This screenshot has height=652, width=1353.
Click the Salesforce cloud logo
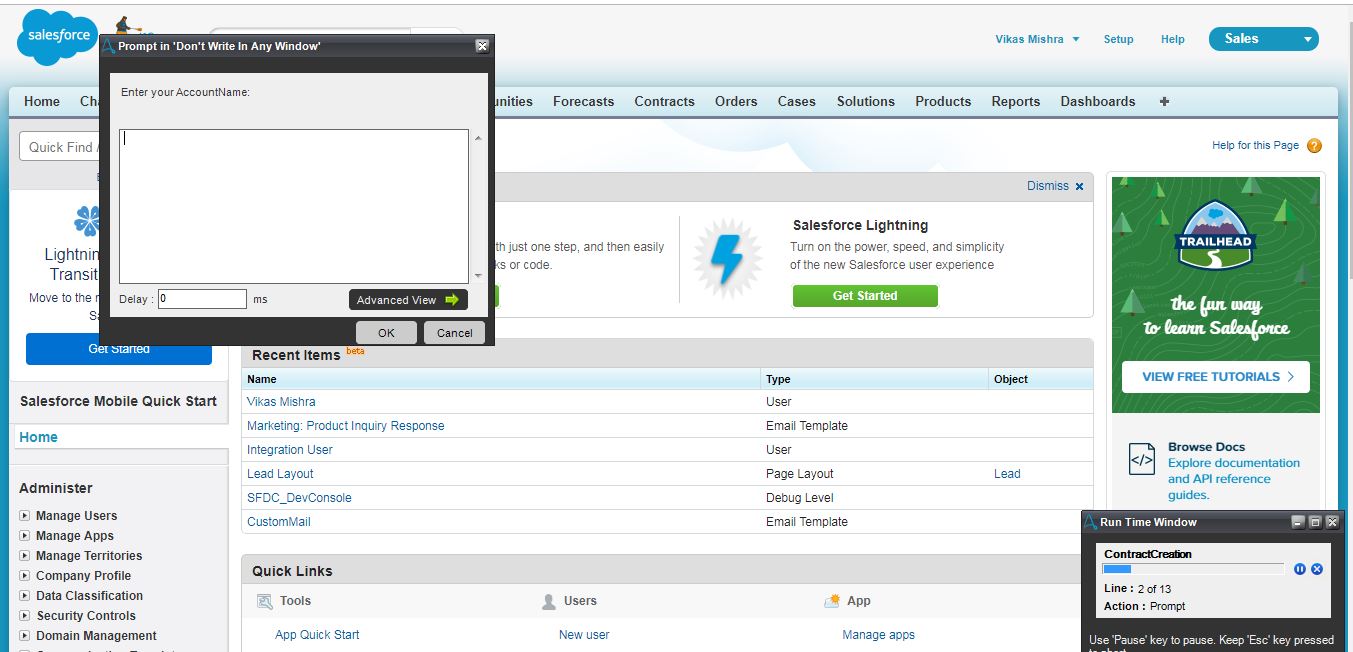coord(58,37)
